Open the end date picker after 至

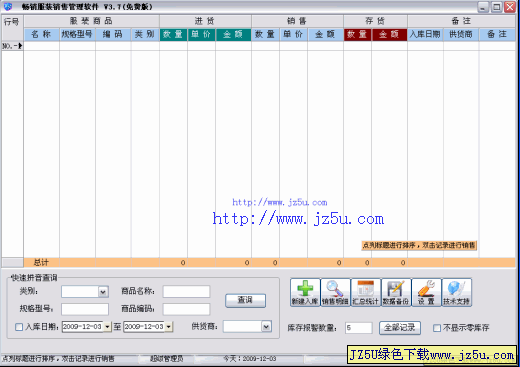tap(169, 327)
